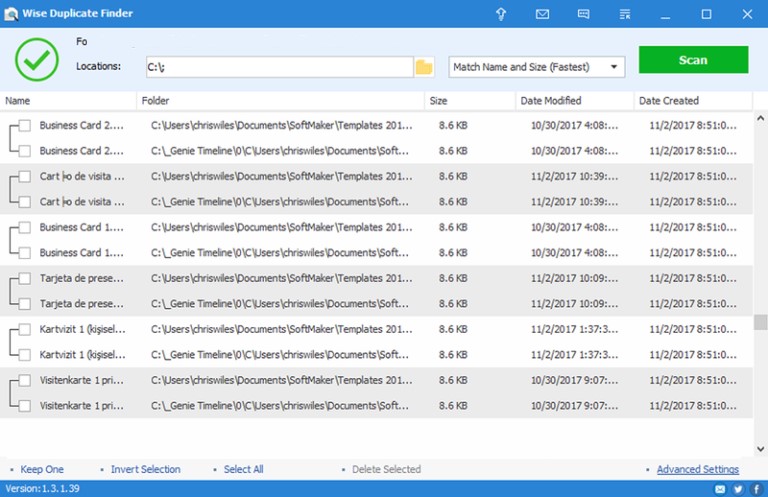Viewport: 768px width, 497px height.
Task: Check Tarjeta de prese in _Genie Timeline folder
Action: click(x=24, y=304)
